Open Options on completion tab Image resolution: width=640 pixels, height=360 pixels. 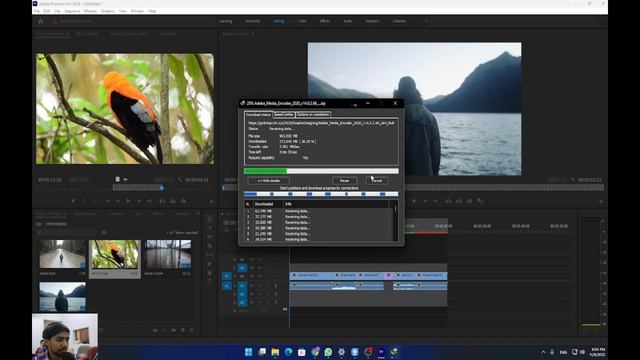313,115
